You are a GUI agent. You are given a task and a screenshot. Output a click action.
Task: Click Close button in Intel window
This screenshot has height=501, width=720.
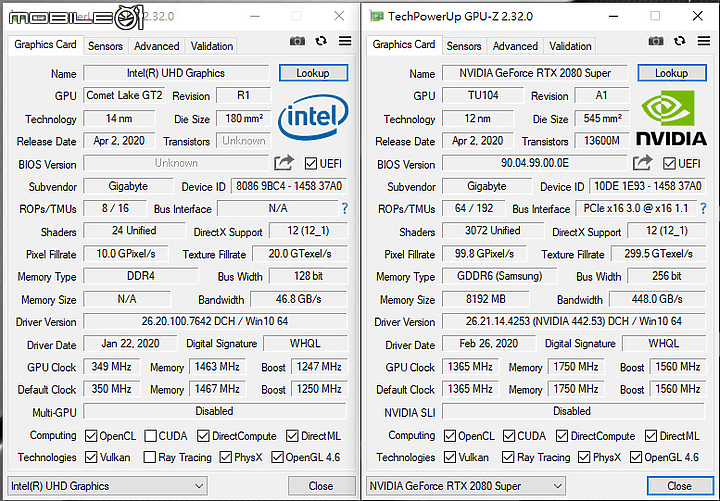point(321,486)
